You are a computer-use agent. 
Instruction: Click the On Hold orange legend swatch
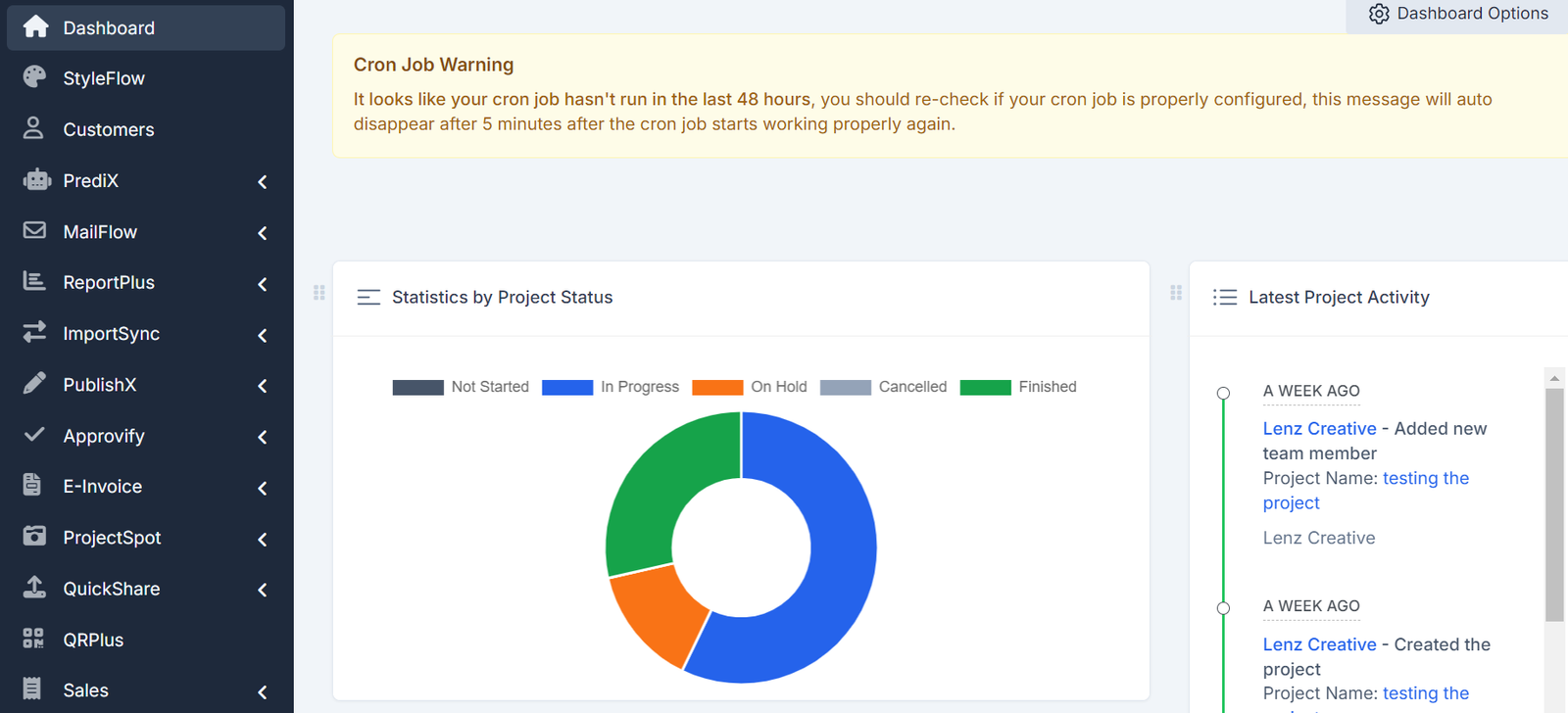tap(717, 387)
